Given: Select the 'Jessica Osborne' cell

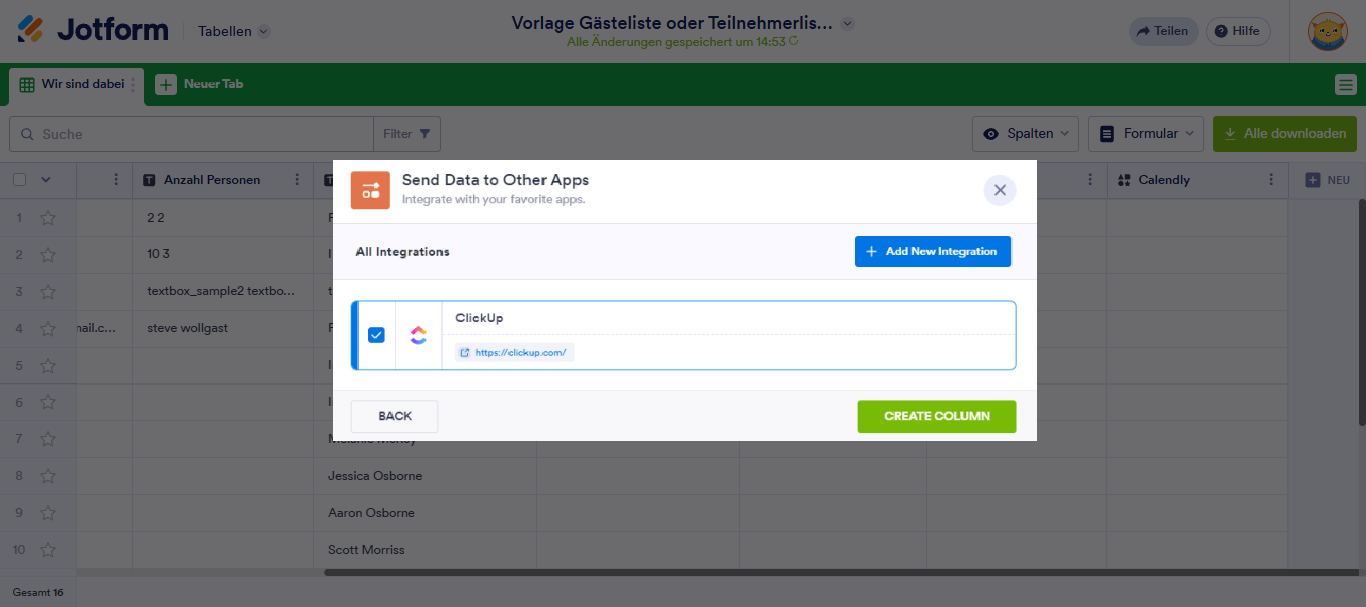Looking at the screenshot, I should coord(425,476).
